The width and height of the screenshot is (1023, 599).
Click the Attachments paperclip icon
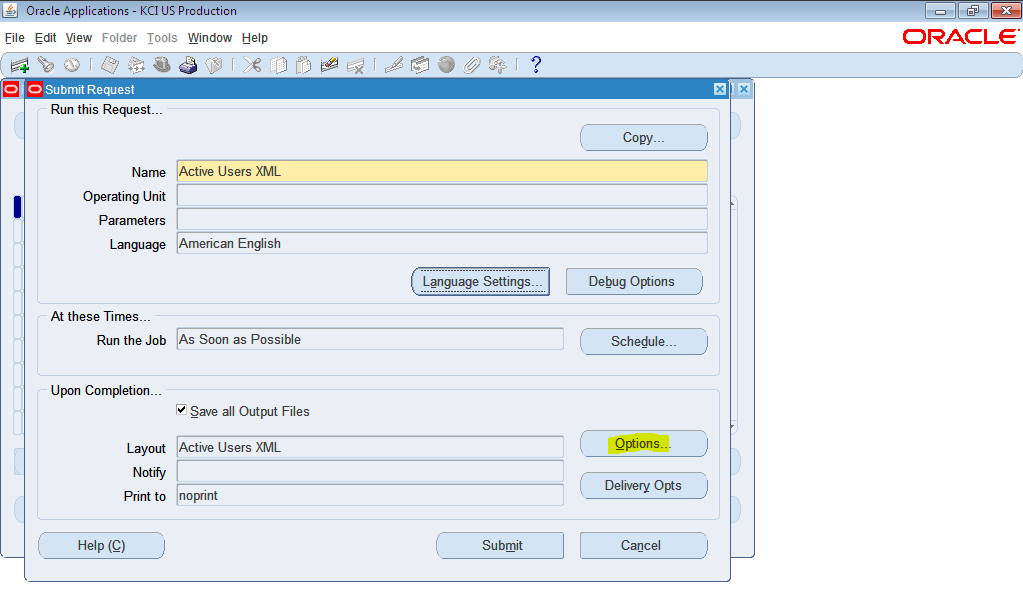472,65
